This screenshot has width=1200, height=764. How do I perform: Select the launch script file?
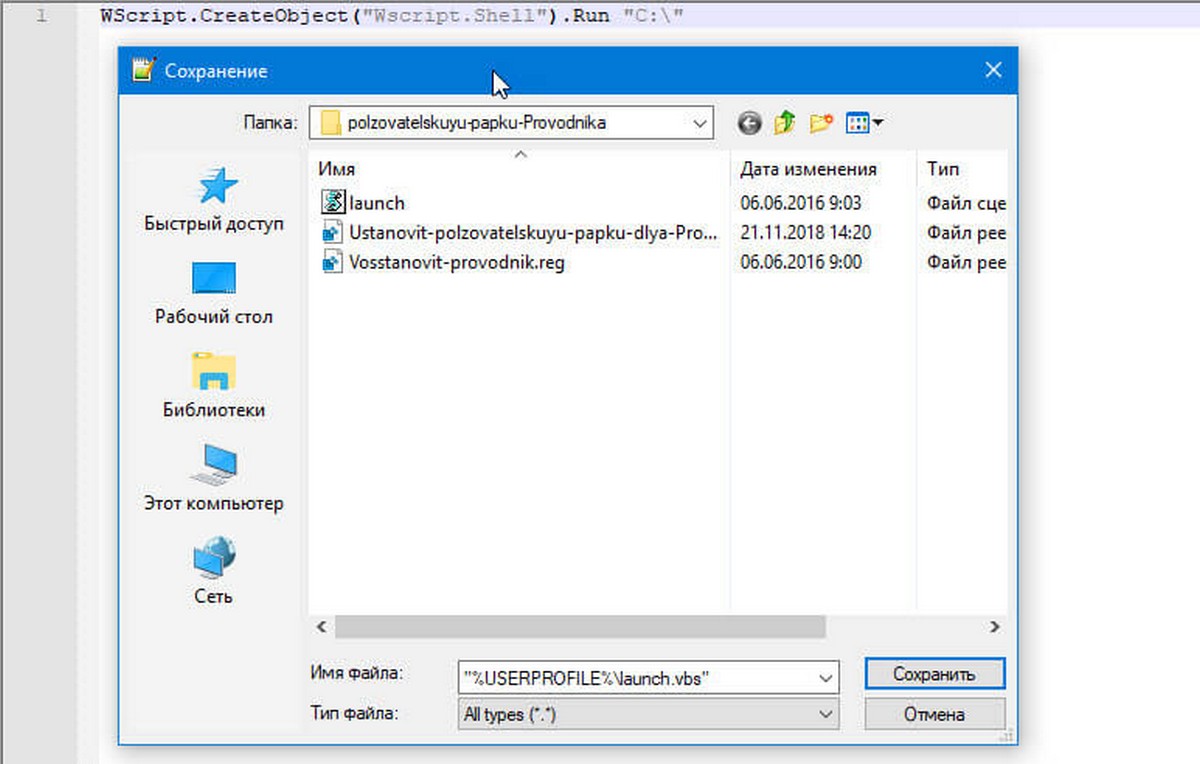point(376,203)
